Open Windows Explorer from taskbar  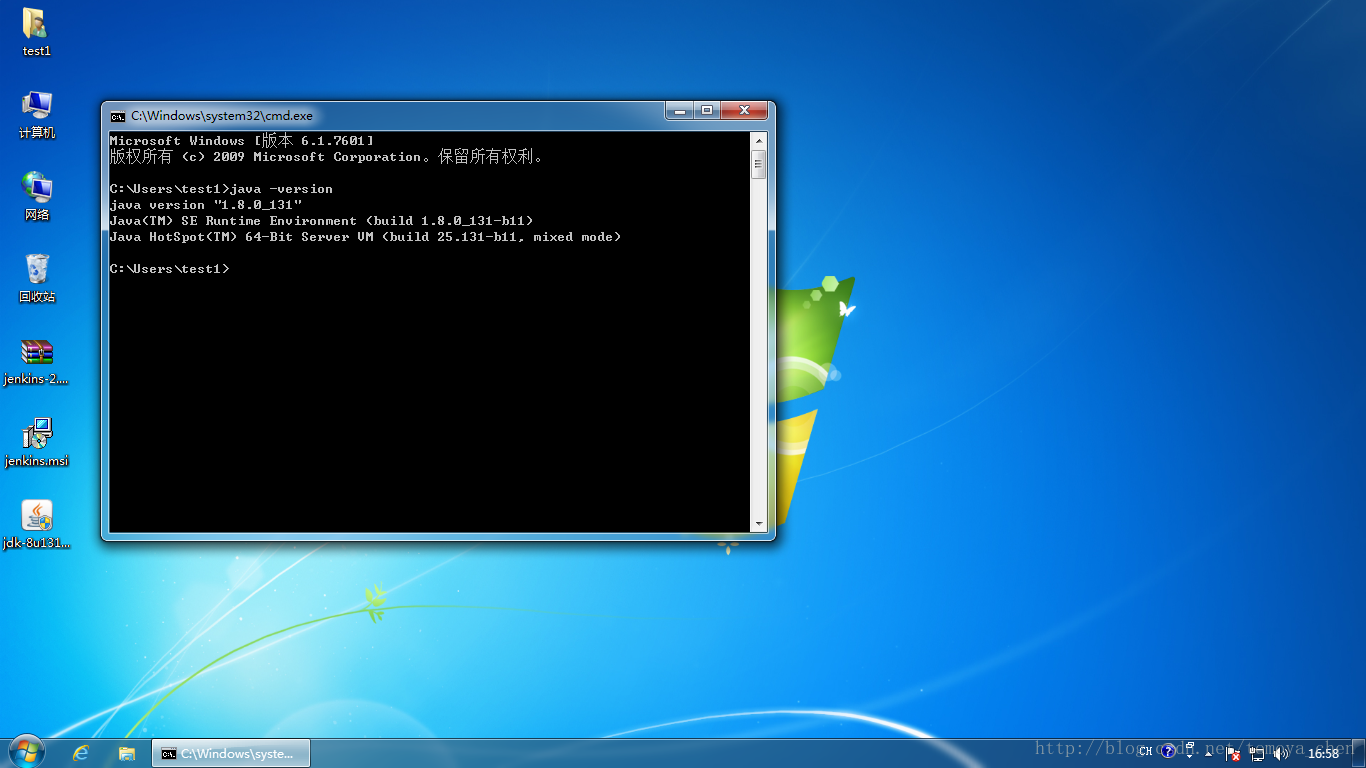[x=127, y=753]
